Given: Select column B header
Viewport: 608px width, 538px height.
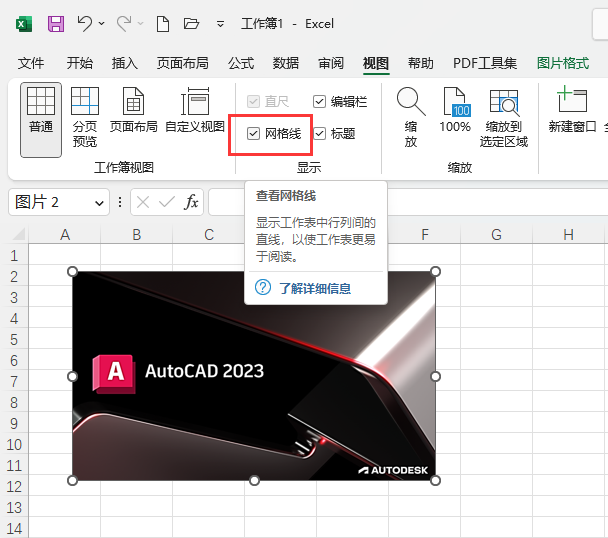Looking at the screenshot, I should 136,235.
